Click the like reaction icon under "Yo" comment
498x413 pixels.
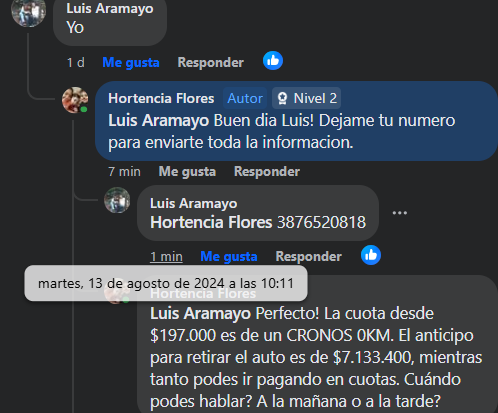pos(273,61)
